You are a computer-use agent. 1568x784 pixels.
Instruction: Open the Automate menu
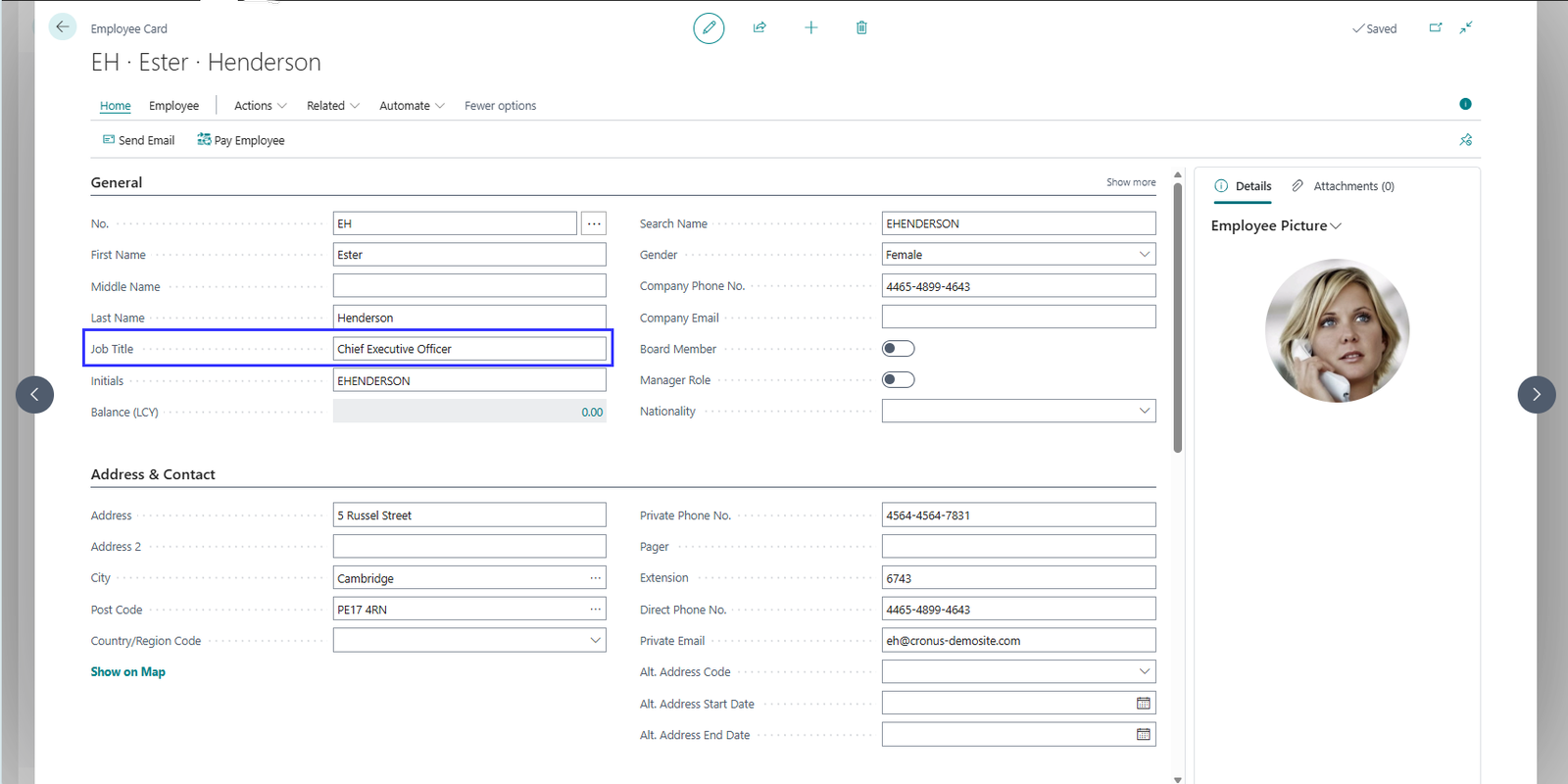click(412, 106)
